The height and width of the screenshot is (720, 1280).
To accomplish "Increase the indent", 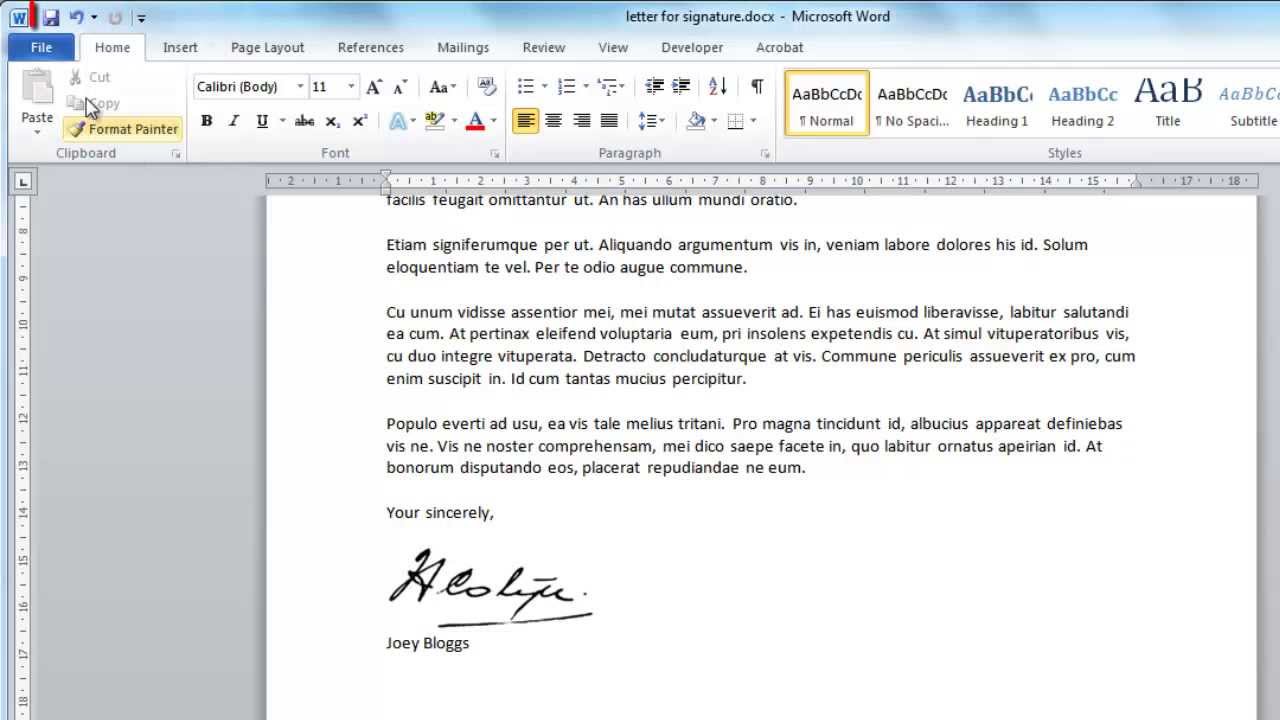I will point(681,87).
